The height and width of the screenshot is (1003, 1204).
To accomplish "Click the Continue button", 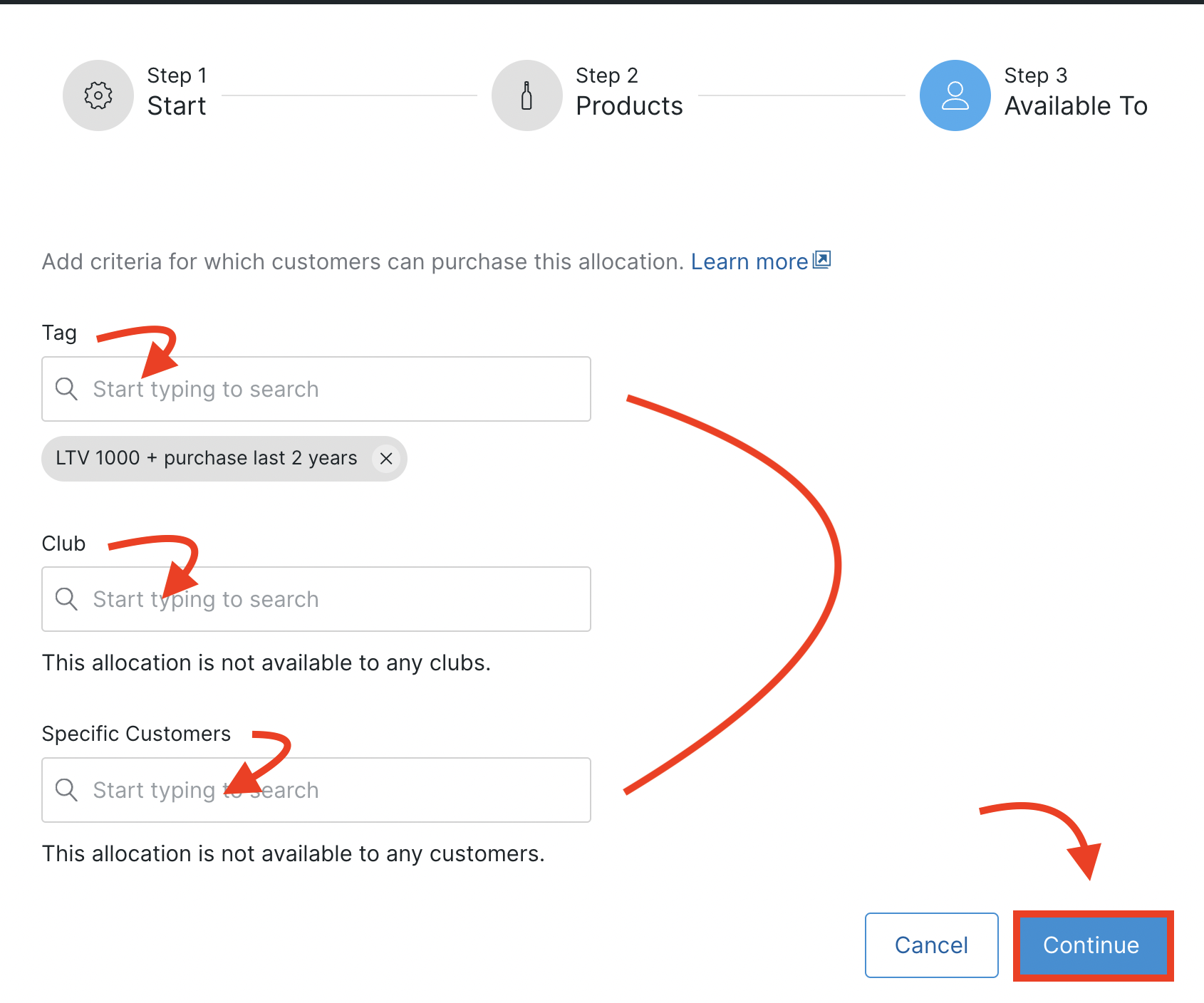I will coord(1091,945).
